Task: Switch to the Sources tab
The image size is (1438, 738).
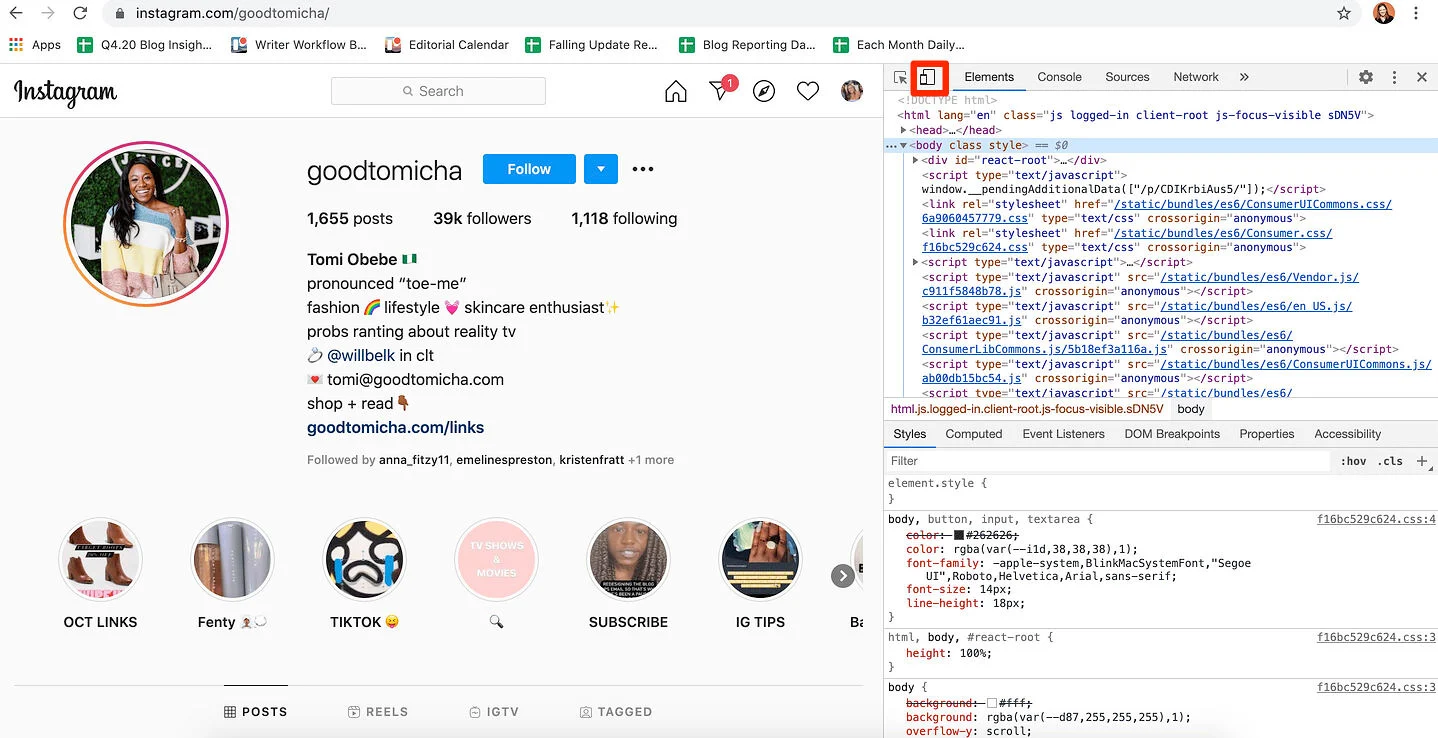Action: pyautogui.click(x=1127, y=77)
